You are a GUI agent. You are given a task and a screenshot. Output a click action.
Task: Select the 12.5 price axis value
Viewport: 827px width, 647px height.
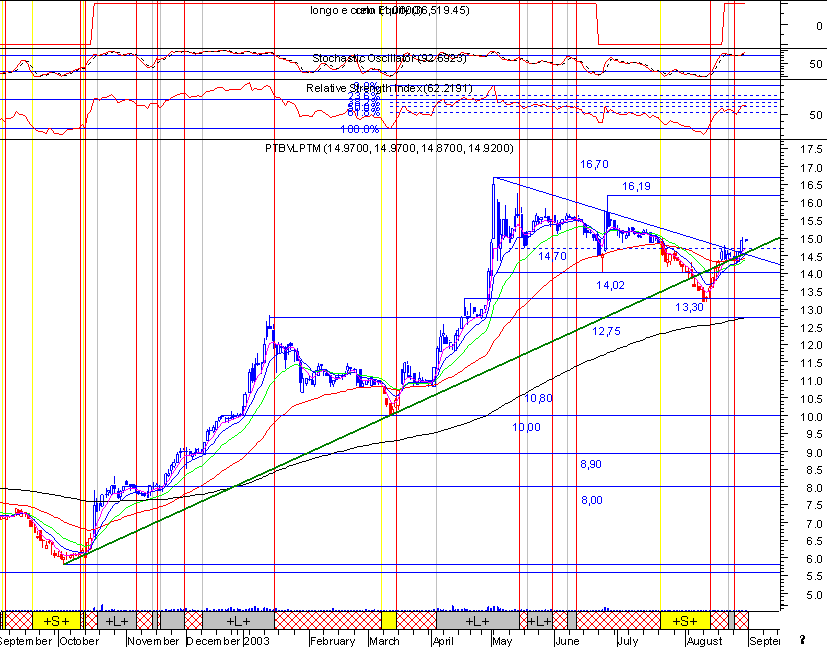coord(811,328)
